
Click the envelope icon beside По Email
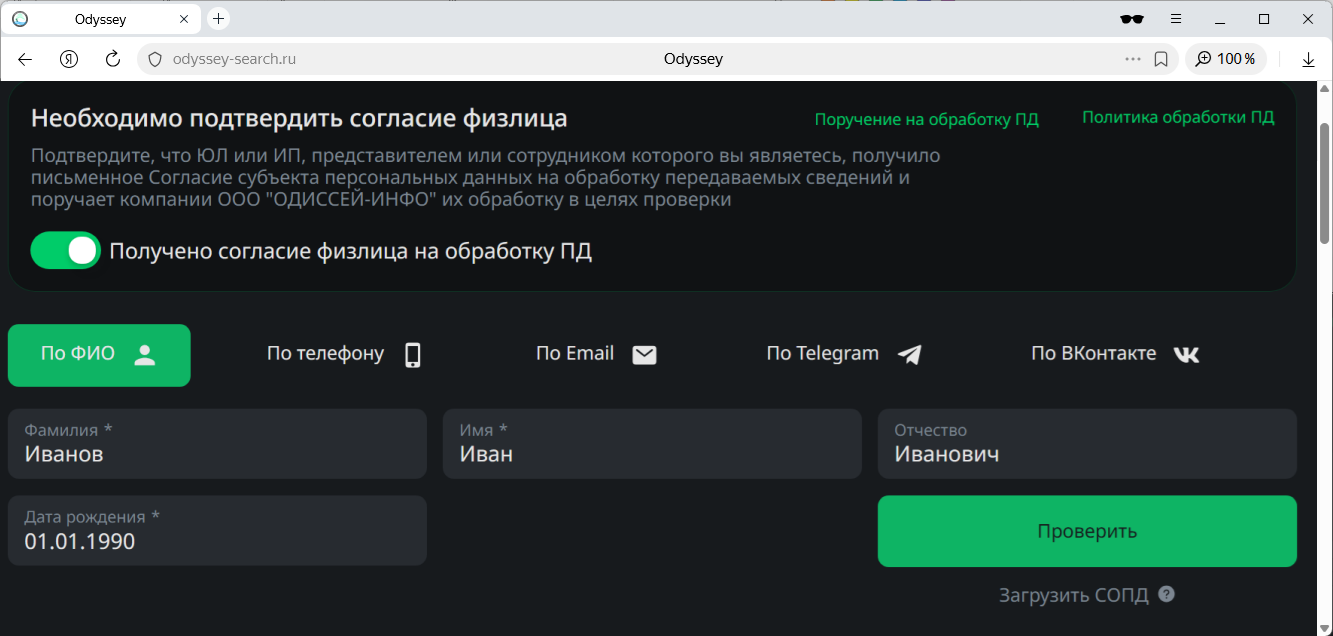tap(644, 354)
